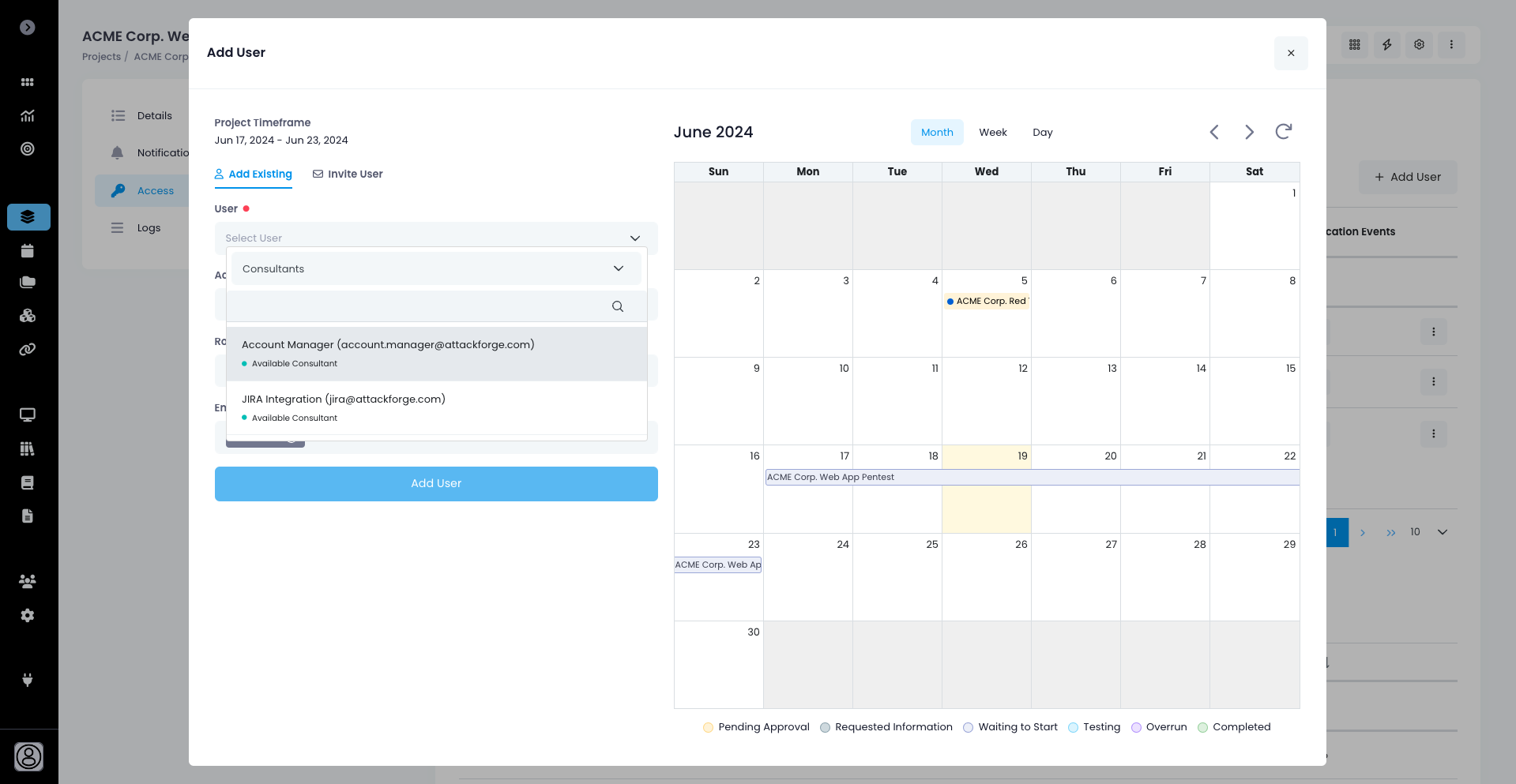Open the settings gear icon in sidebar
This screenshot has height=784, width=1516.
[28, 616]
